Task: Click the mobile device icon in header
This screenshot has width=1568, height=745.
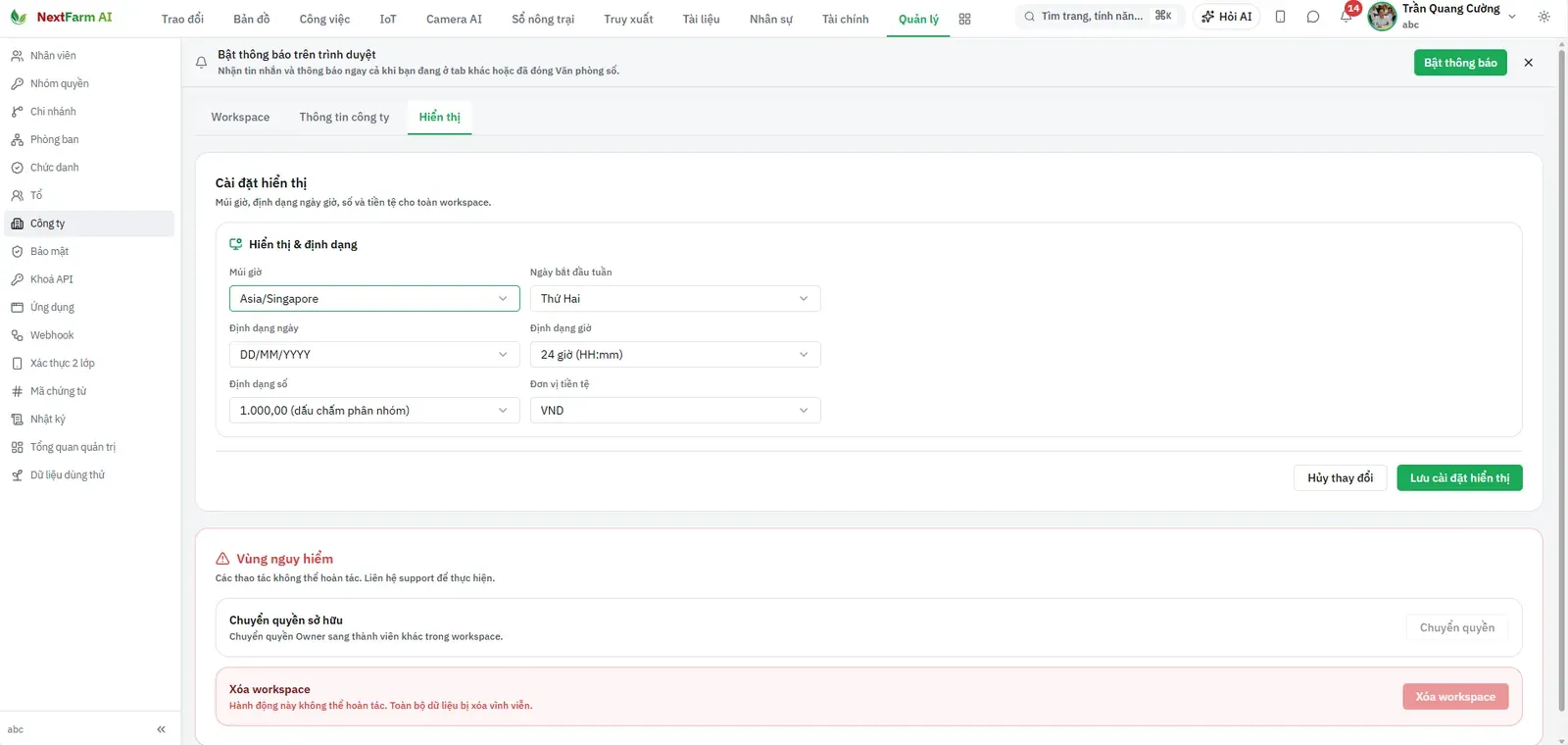Action: point(1280,17)
